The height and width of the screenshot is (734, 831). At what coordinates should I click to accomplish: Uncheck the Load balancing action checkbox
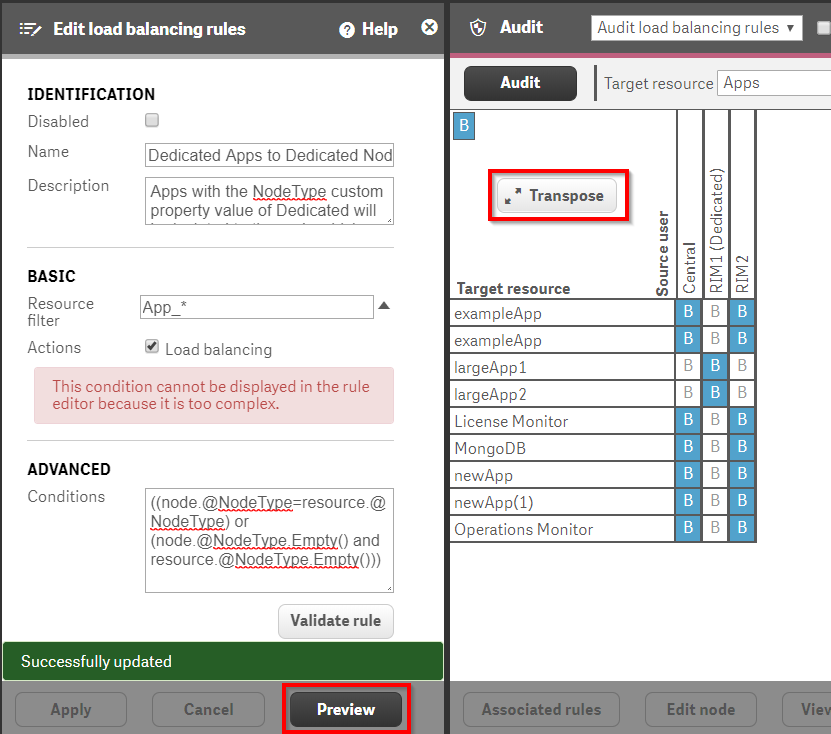click(152, 347)
